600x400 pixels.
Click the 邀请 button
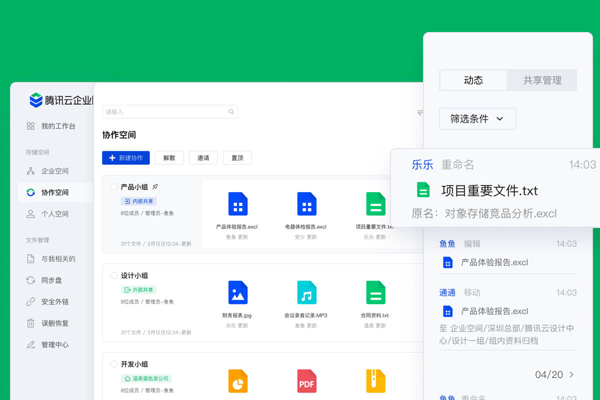tap(203, 158)
